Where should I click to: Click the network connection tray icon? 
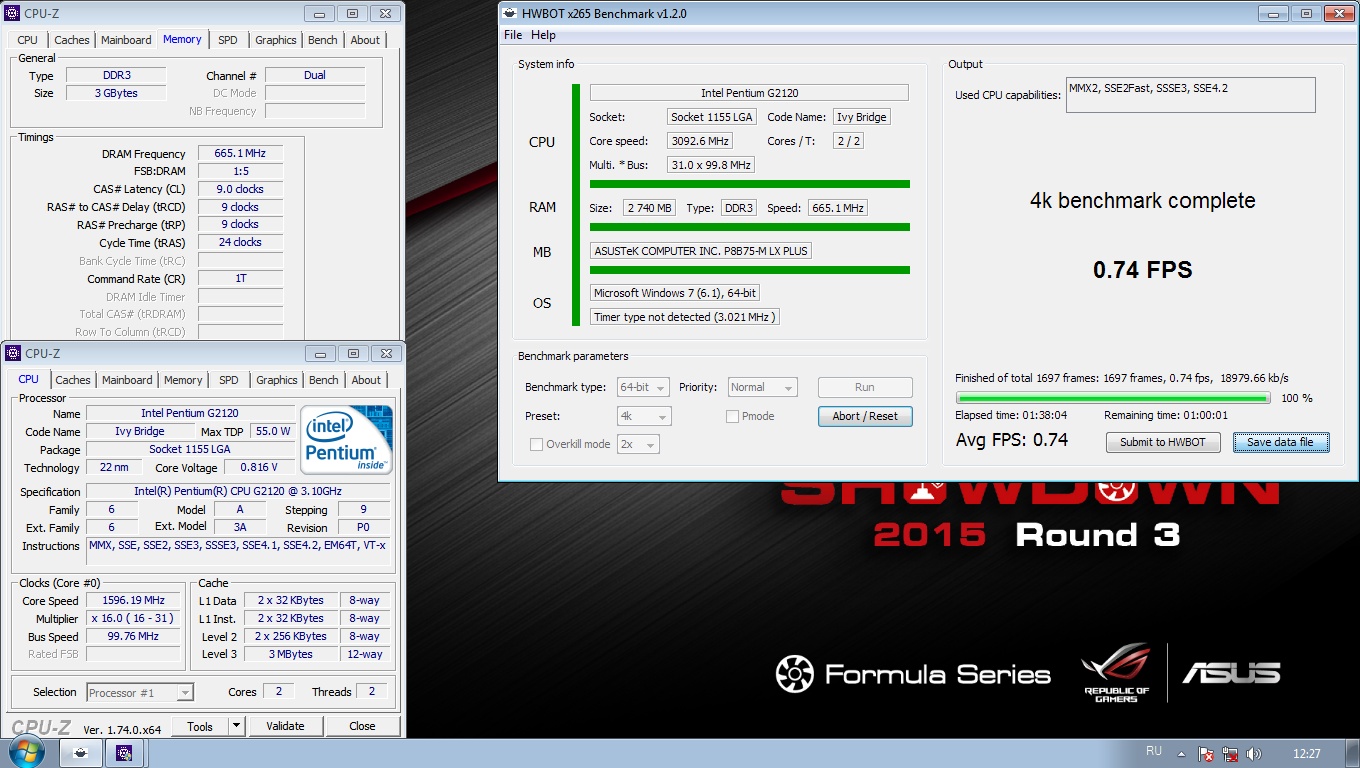[1230, 754]
